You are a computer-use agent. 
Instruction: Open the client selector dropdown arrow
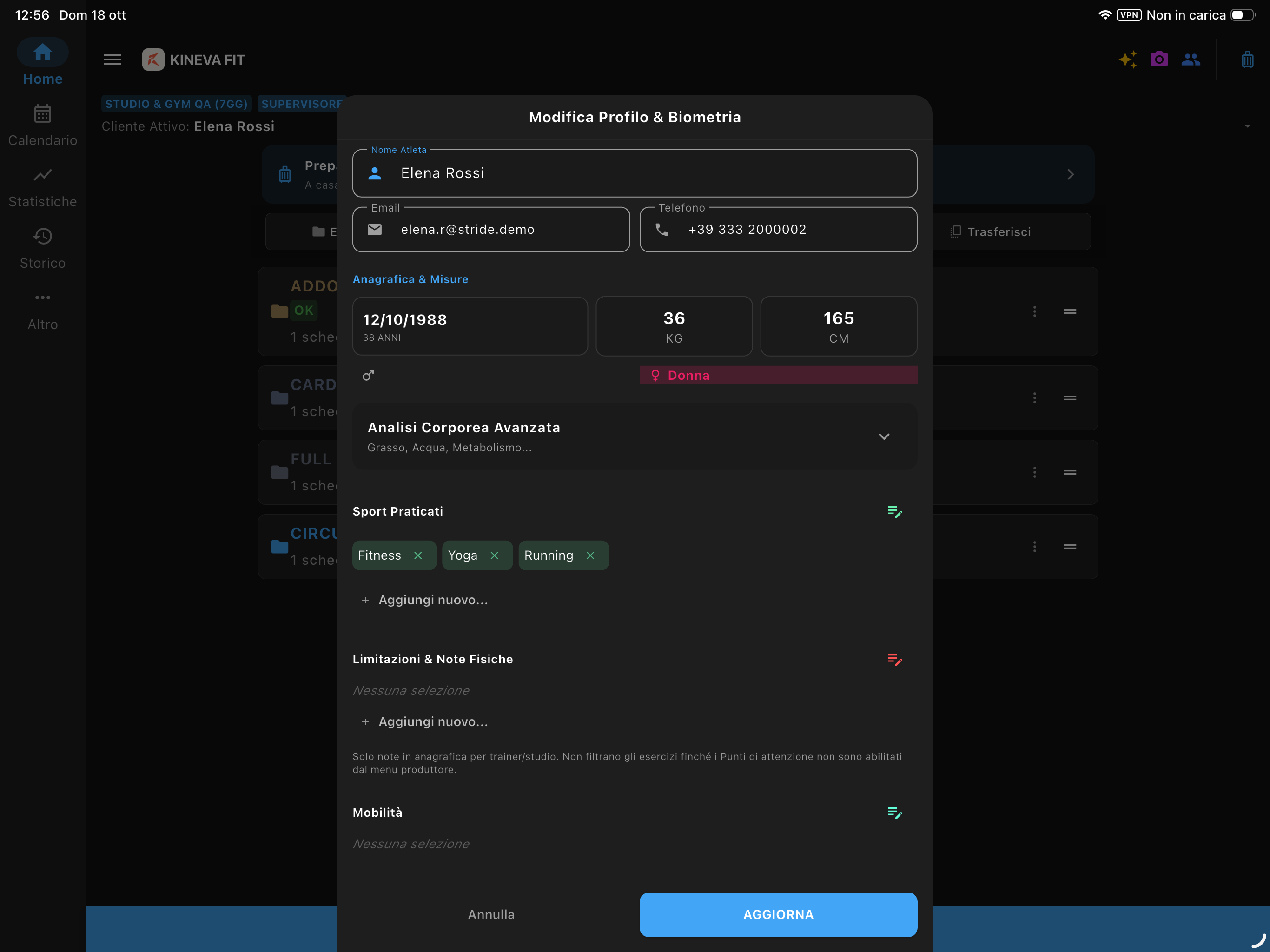1248,126
